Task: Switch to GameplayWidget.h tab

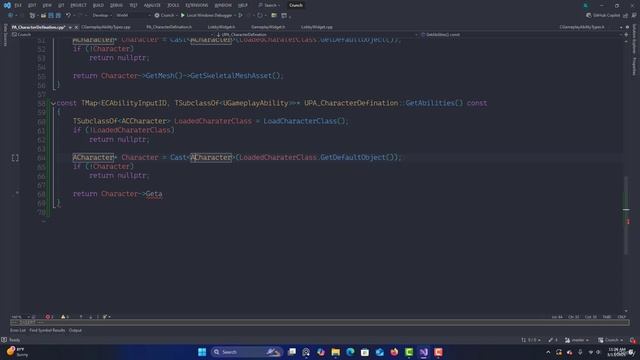Action: (268, 27)
